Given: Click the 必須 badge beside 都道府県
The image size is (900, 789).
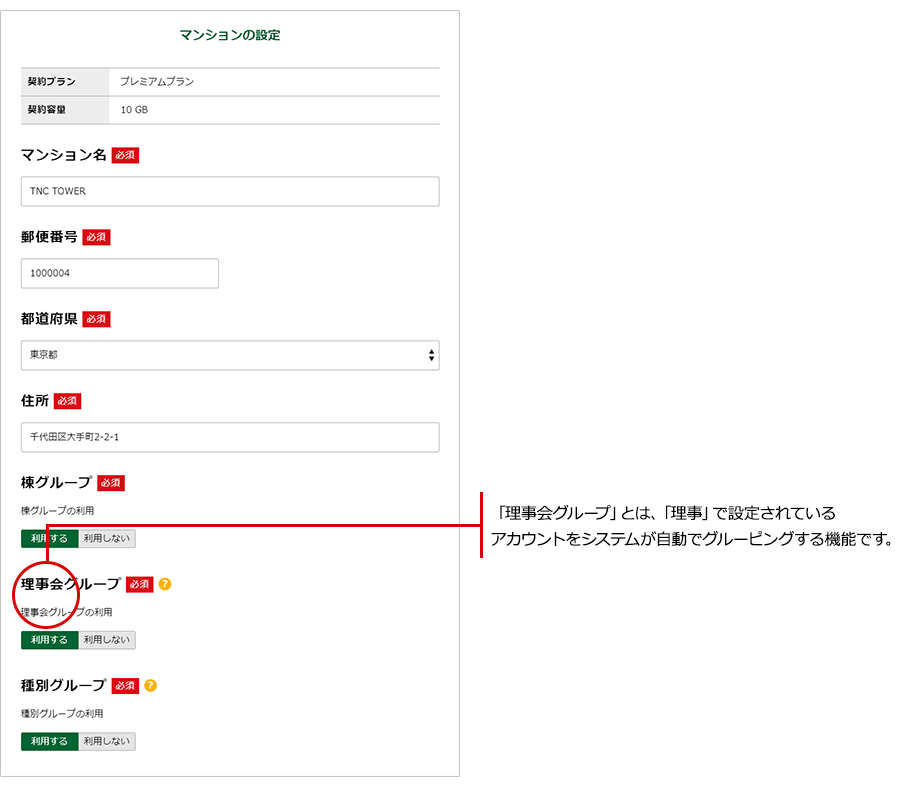Looking at the screenshot, I should point(96,319).
